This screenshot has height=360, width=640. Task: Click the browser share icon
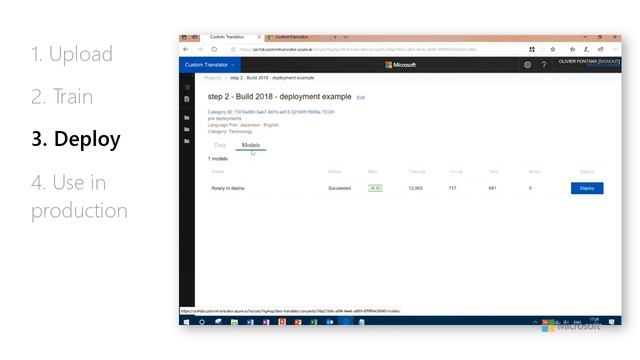tap(601, 49)
